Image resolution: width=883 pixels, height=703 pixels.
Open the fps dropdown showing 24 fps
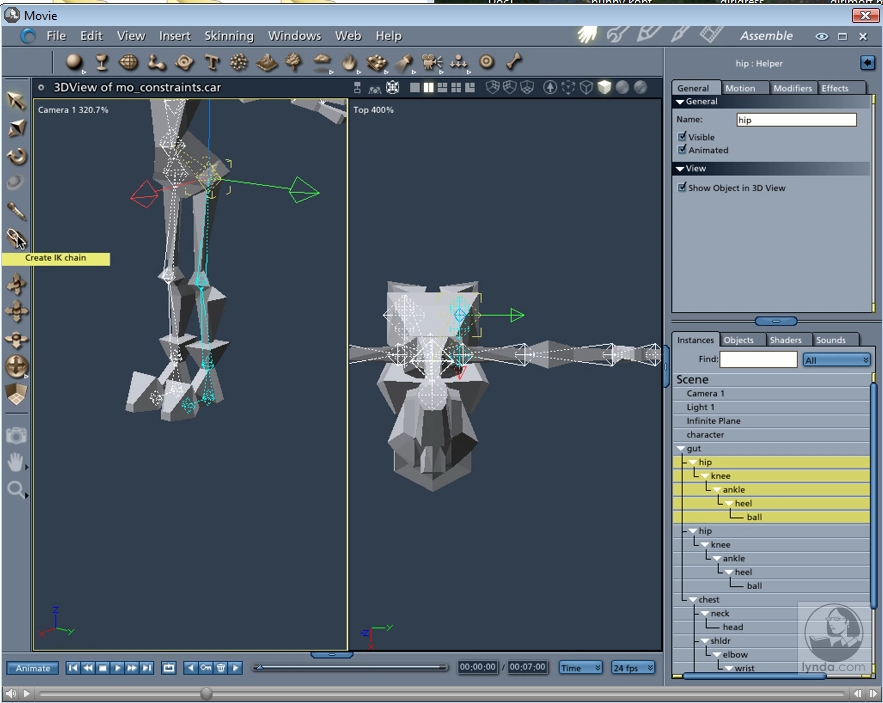point(633,668)
